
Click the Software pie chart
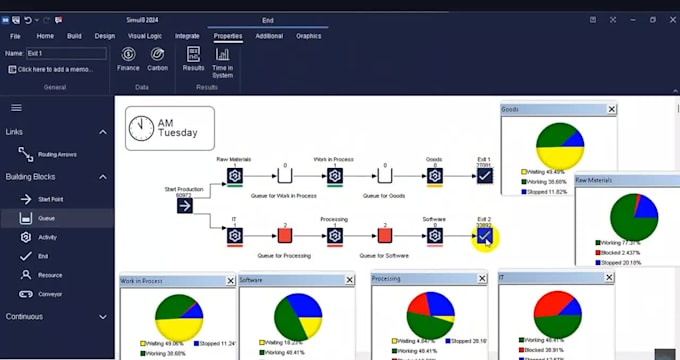tap(298, 317)
